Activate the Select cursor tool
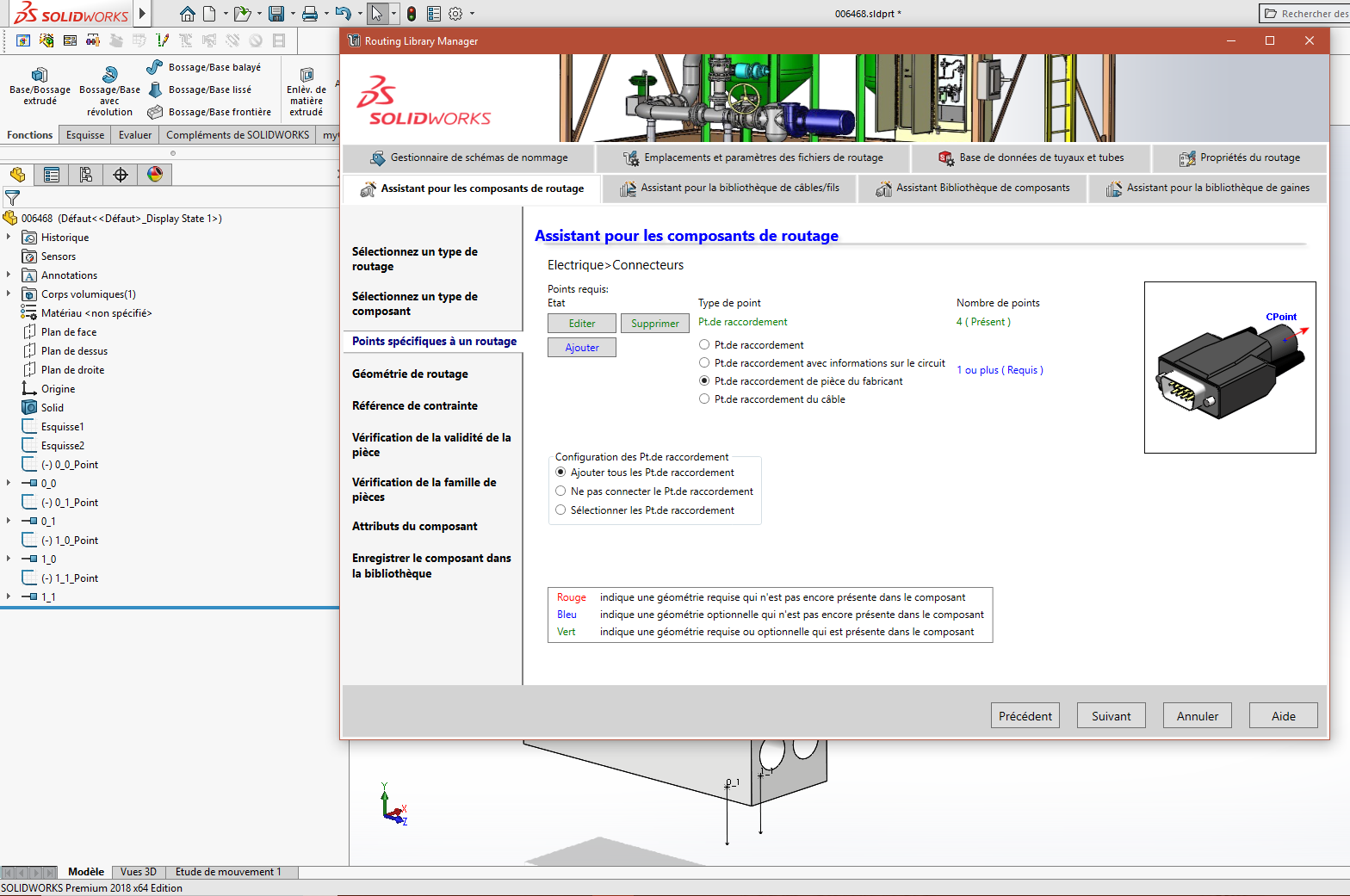Viewport: 1350px width, 896px height. point(377,14)
